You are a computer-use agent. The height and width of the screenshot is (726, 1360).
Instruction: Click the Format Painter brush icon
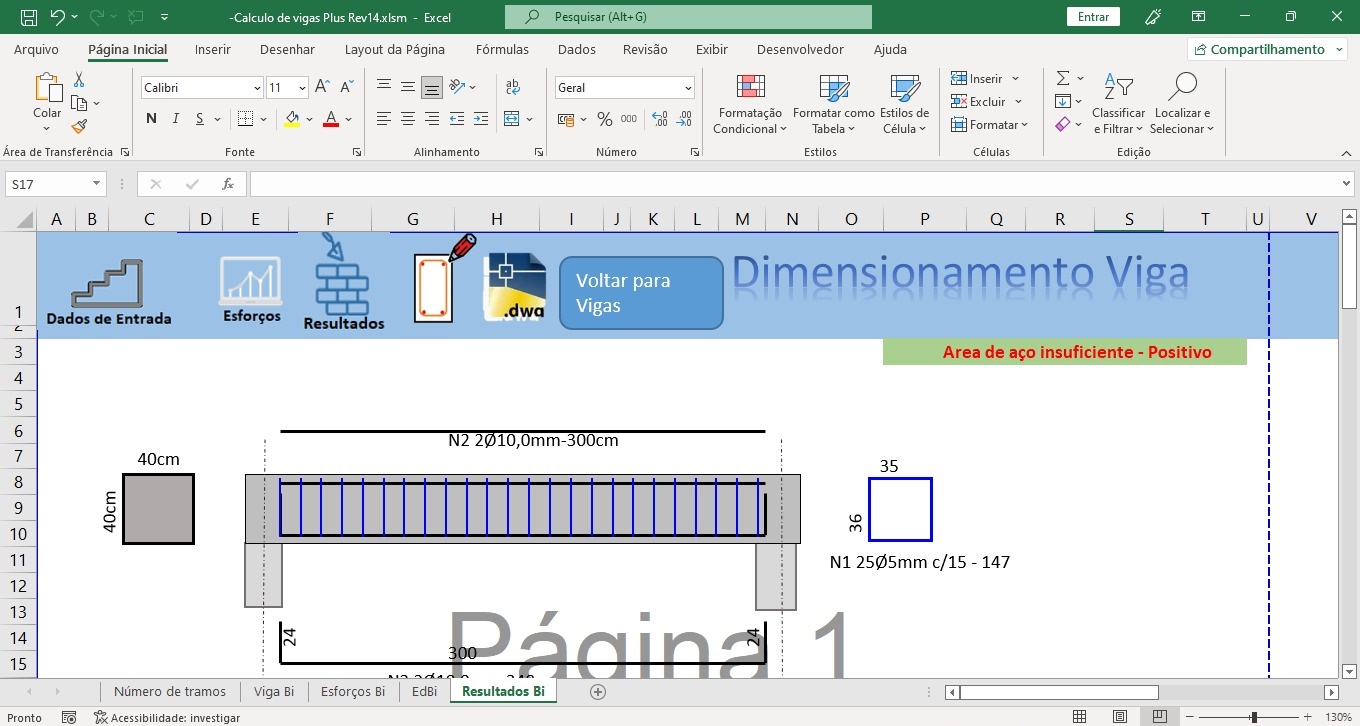79,126
